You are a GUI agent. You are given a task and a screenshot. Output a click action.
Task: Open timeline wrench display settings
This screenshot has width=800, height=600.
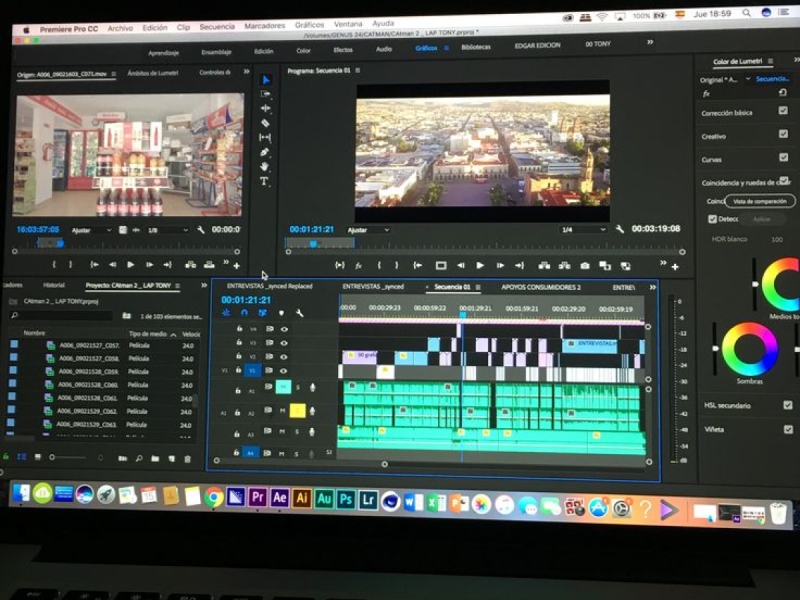(299, 313)
